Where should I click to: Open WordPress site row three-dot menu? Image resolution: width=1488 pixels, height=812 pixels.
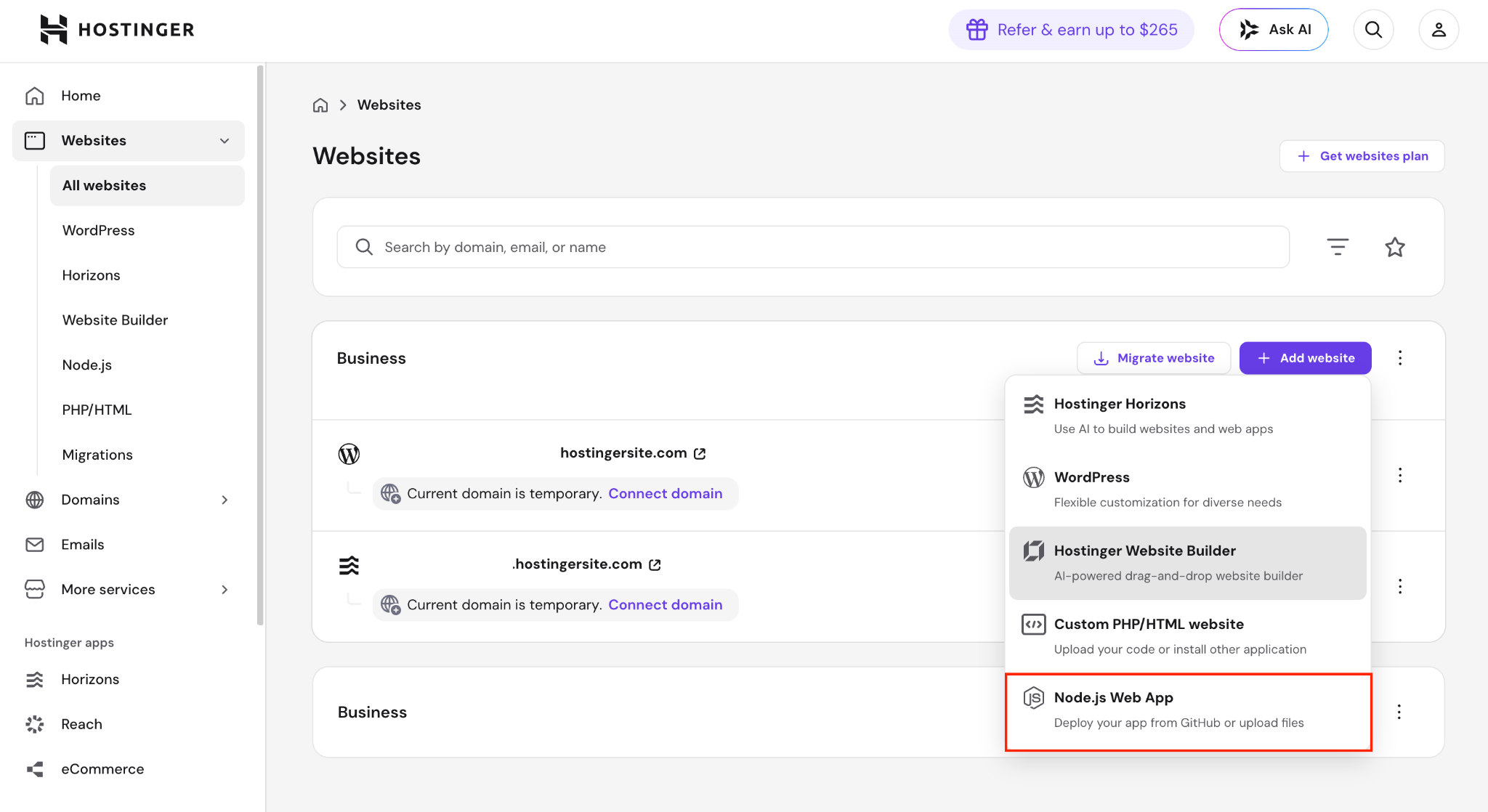click(1400, 476)
